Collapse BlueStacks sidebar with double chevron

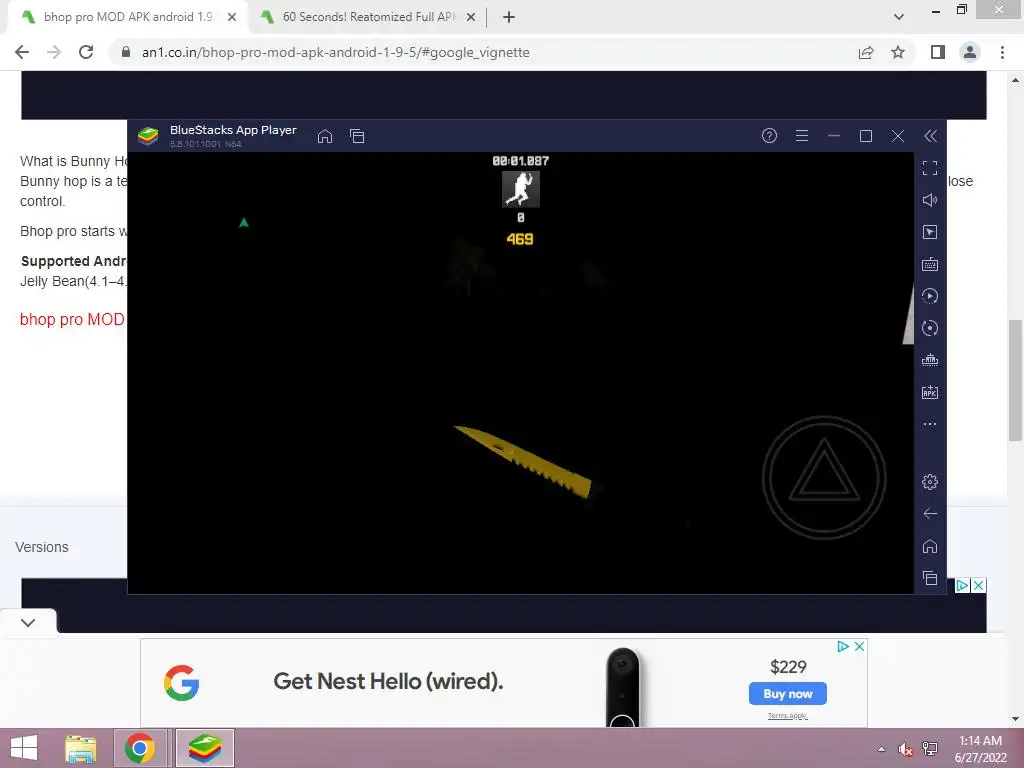[931, 136]
